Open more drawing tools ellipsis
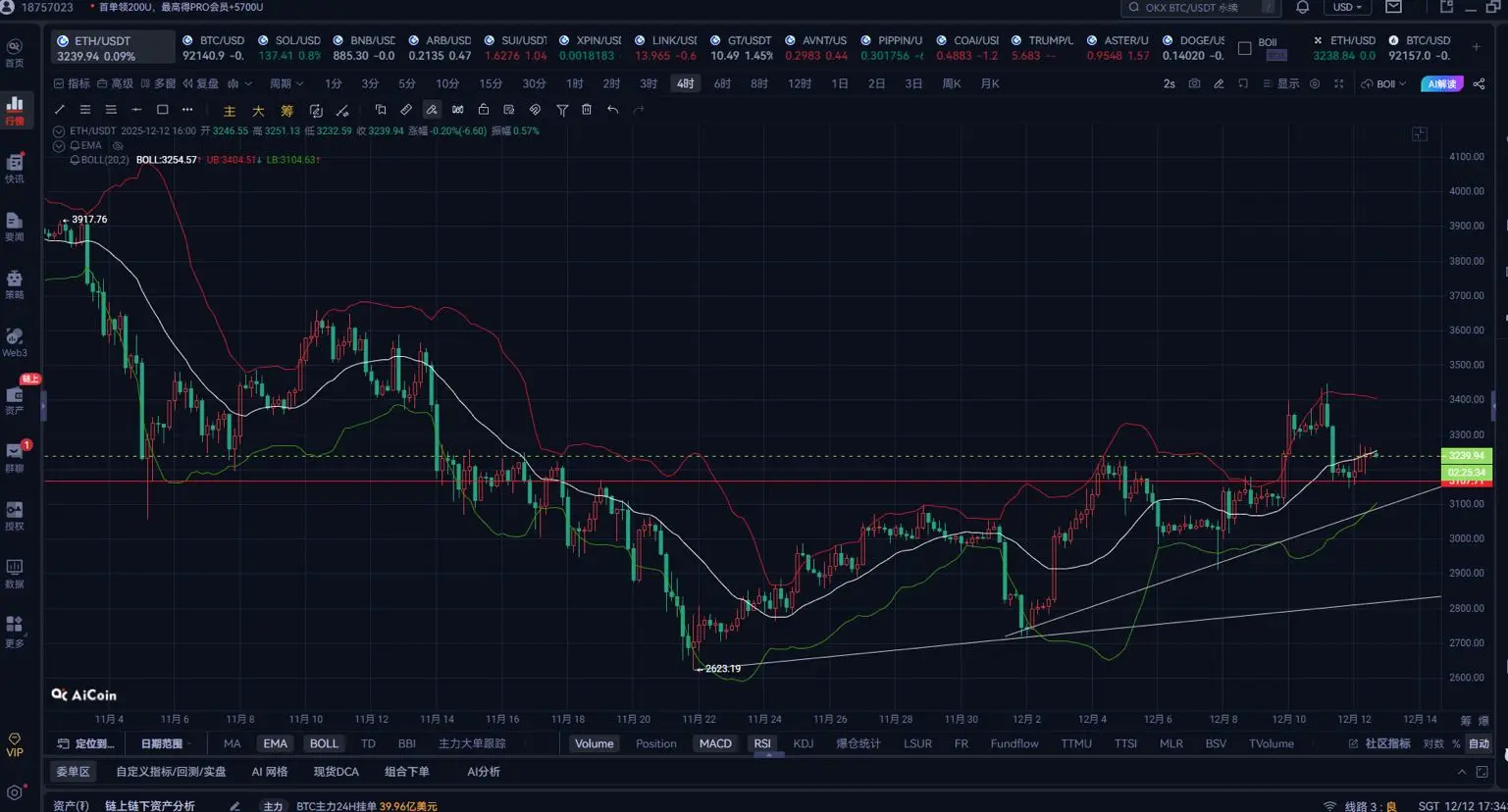This screenshot has width=1508, height=812. pos(187,110)
